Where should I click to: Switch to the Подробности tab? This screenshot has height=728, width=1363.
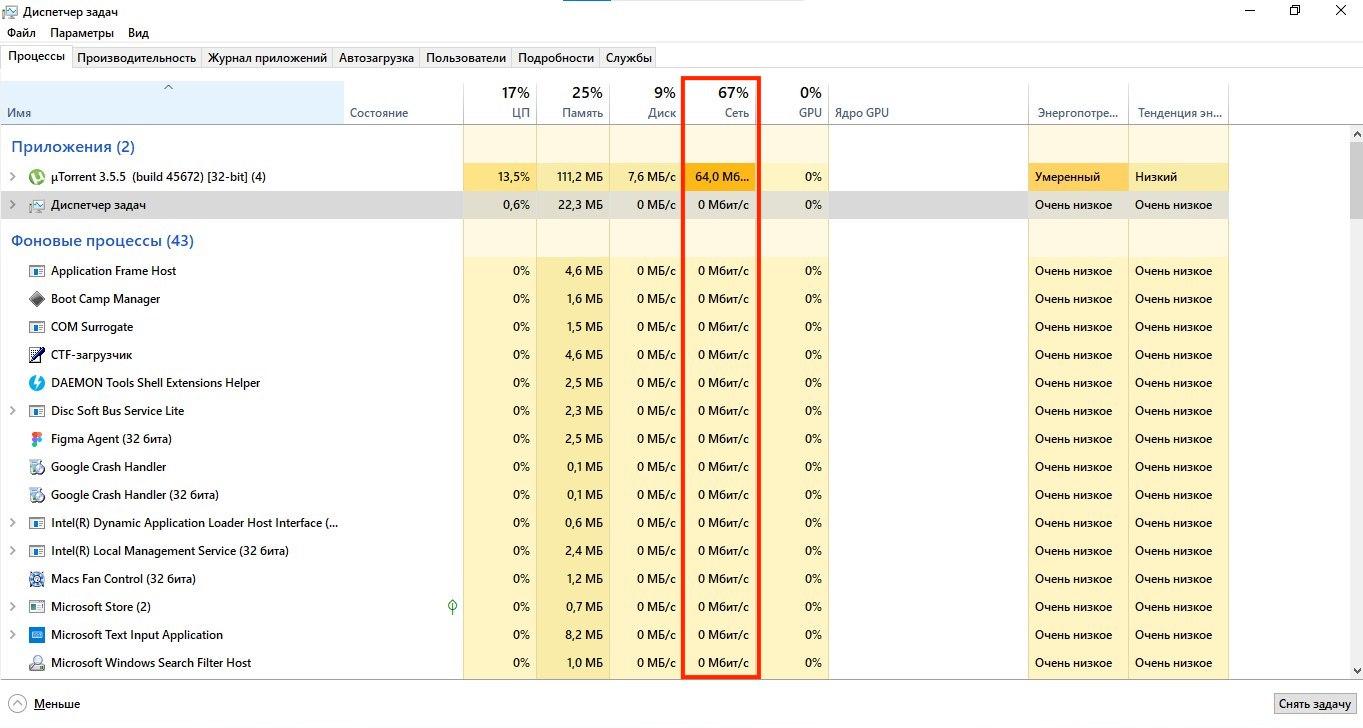coord(556,58)
